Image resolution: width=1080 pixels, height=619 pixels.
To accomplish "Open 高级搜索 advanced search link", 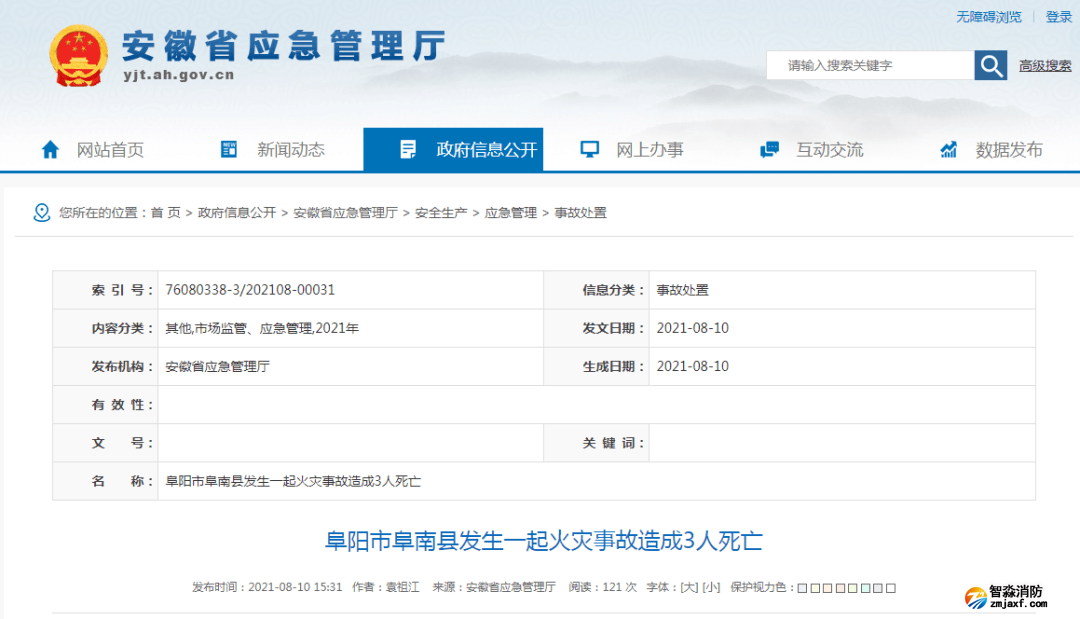I will [x=1045, y=66].
